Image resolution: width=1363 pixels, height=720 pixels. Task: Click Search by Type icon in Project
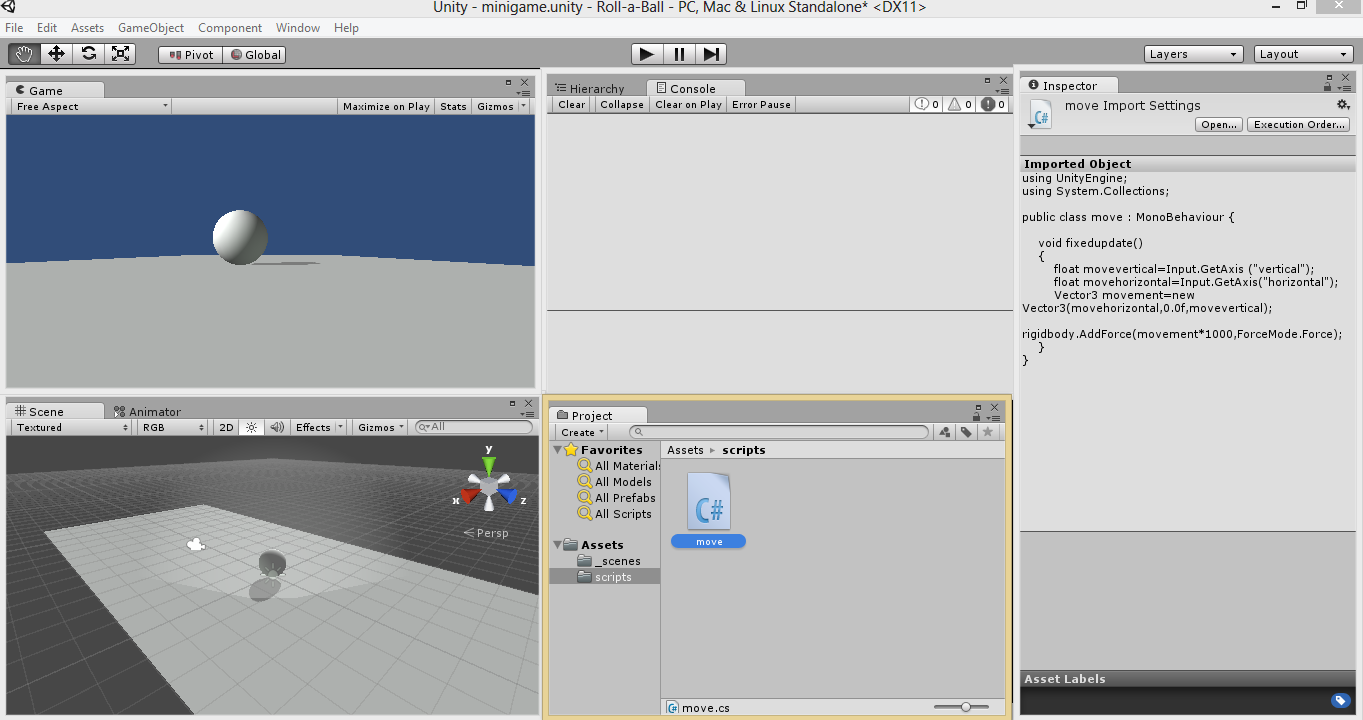[x=944, y=432]
